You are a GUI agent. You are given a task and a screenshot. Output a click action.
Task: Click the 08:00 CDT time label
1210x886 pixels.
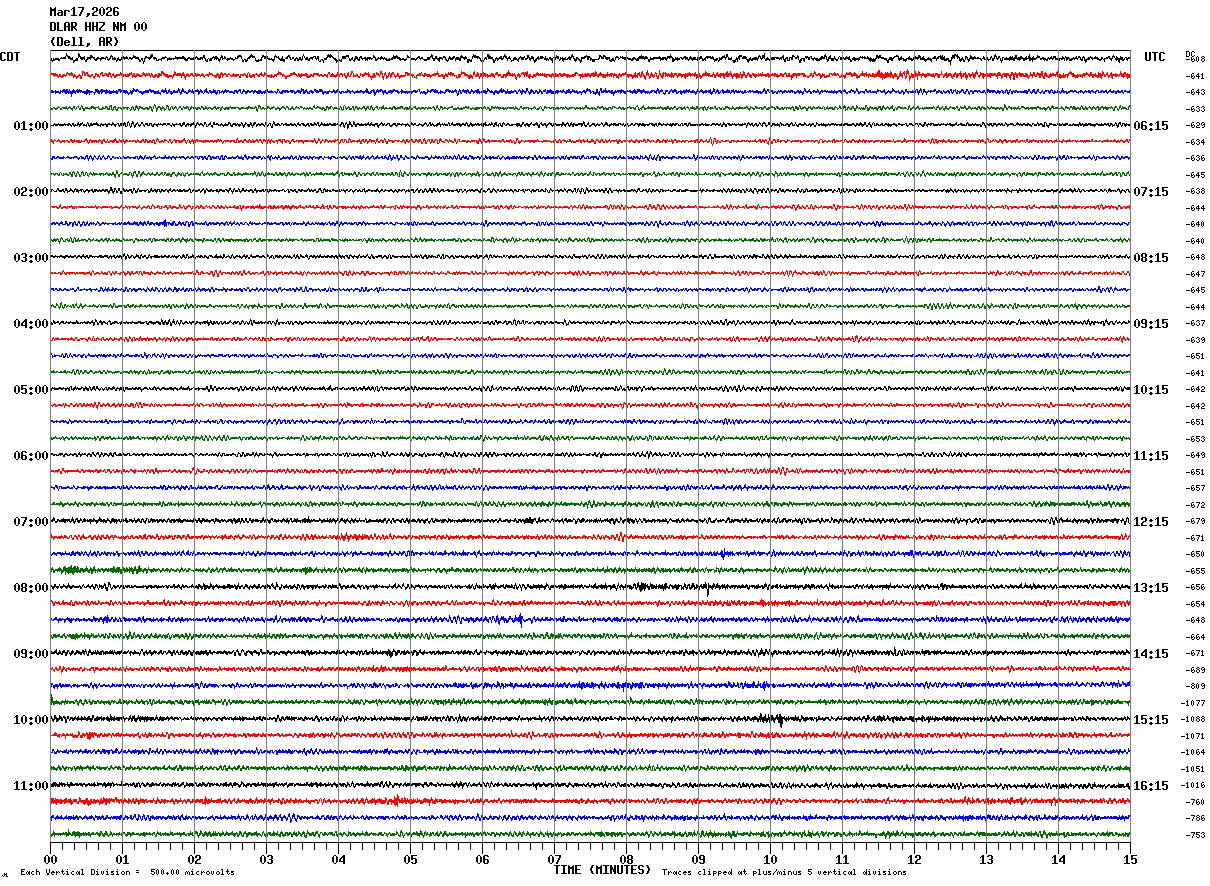coord(31,588)
